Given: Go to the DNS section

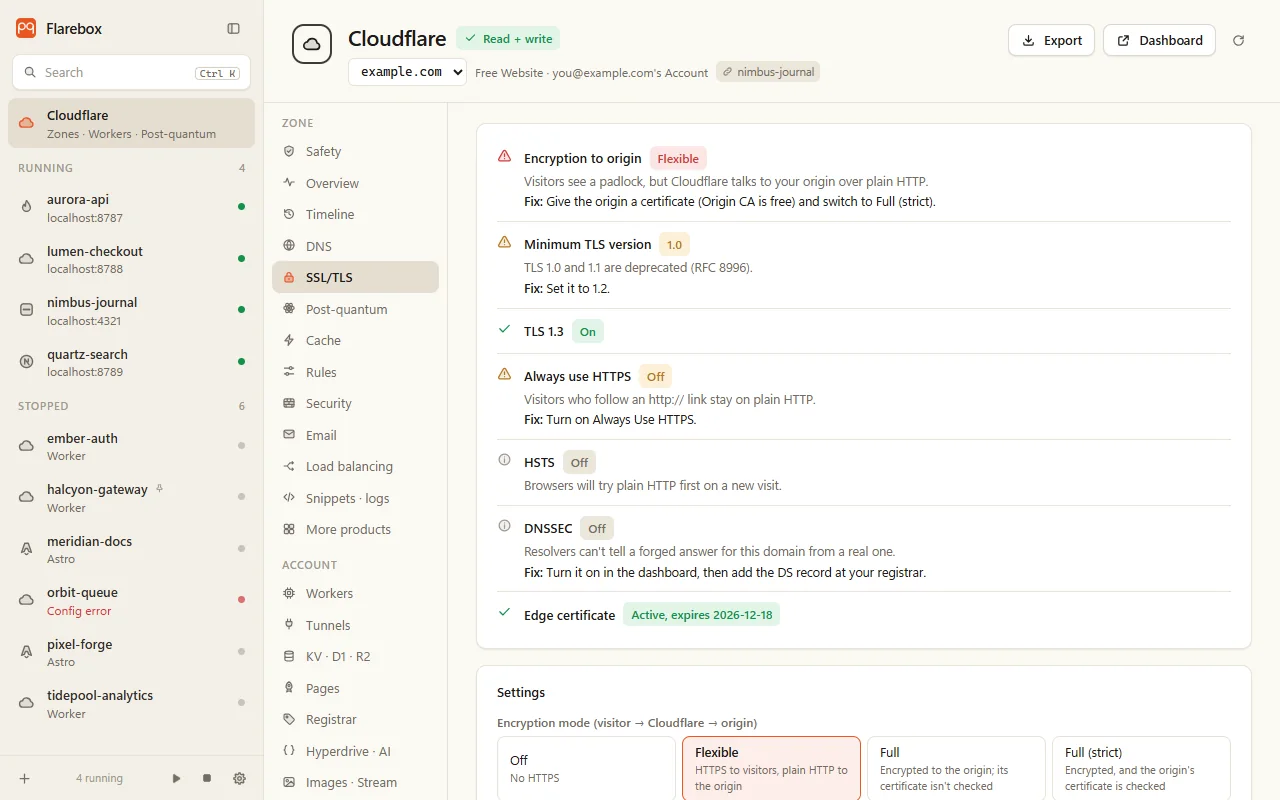Looking at the screenshot, I should [355, 246].
